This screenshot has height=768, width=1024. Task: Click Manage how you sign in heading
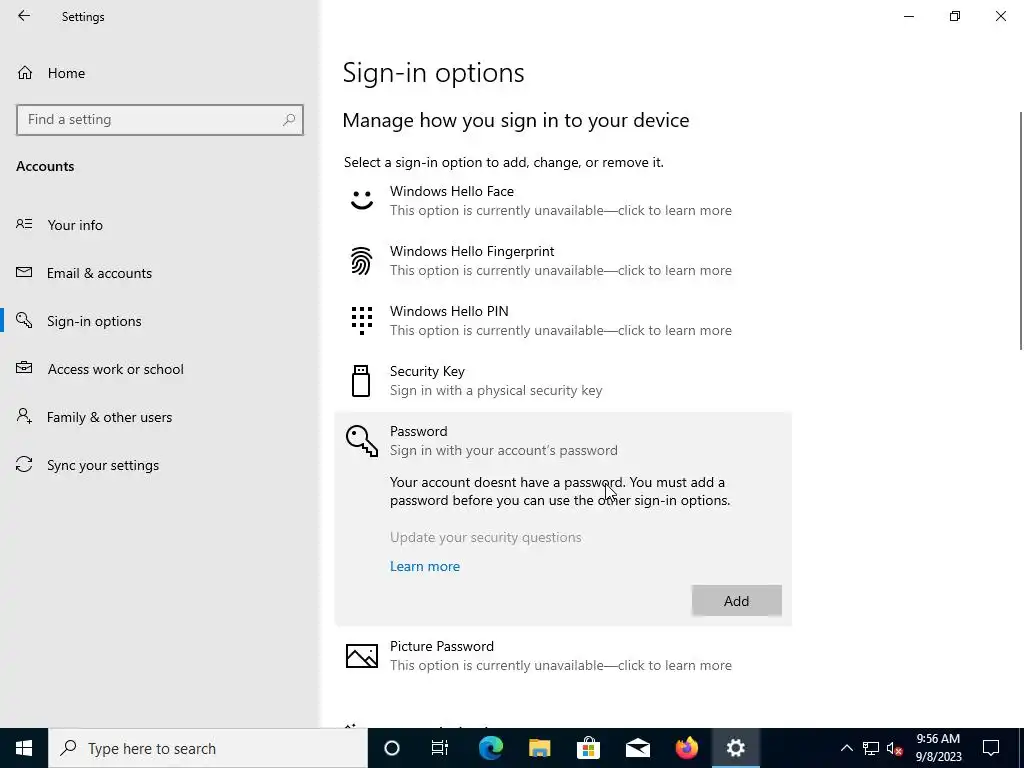pyautogui.click(x=516, y=120)
